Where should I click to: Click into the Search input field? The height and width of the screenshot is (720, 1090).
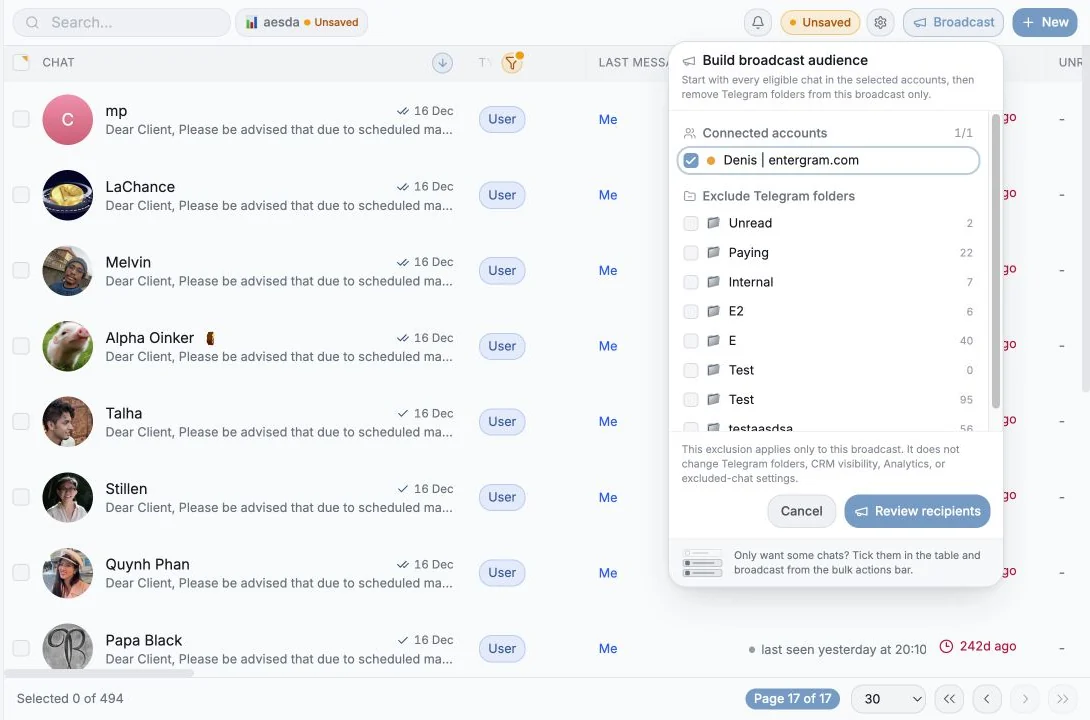coord(122,22)
